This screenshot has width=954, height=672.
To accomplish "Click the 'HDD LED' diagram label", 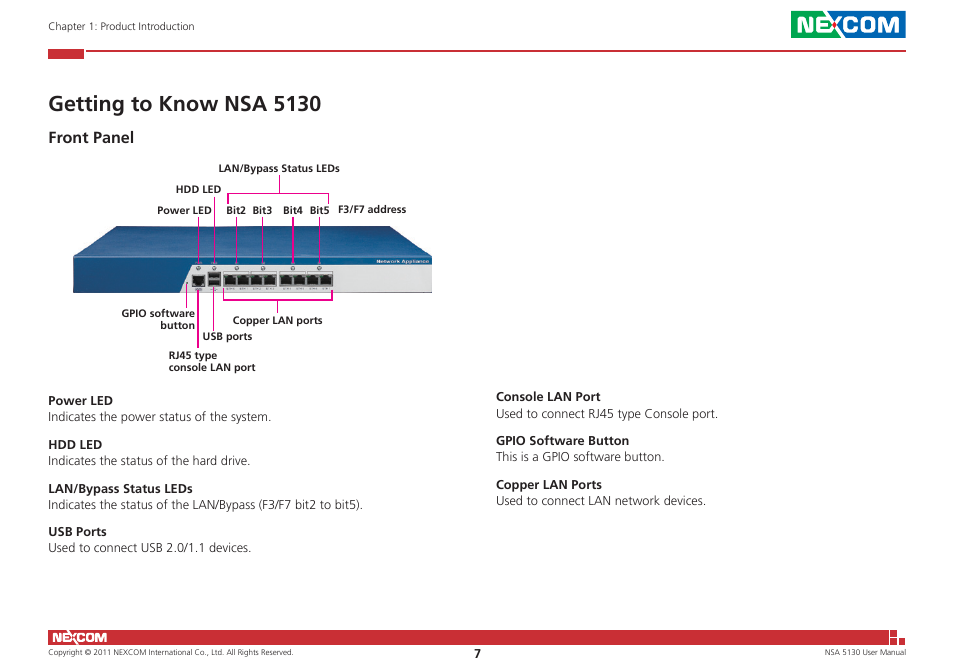I will point(198,189).
